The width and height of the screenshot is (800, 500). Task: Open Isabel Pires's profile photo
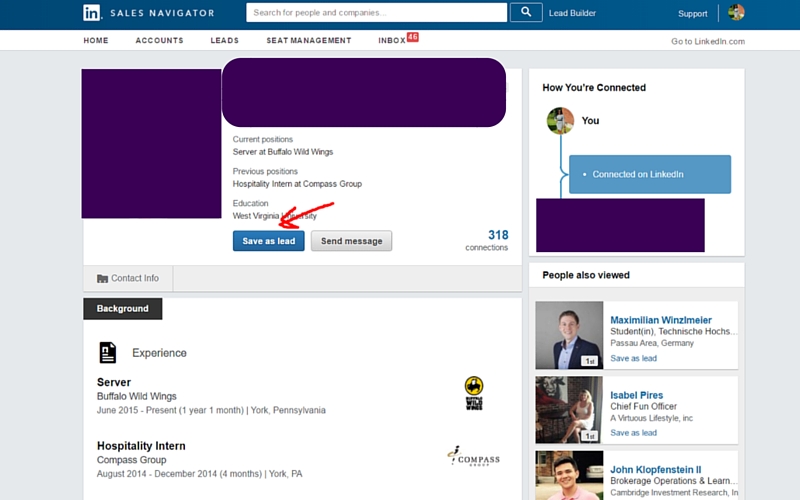(x=569, y=410)
